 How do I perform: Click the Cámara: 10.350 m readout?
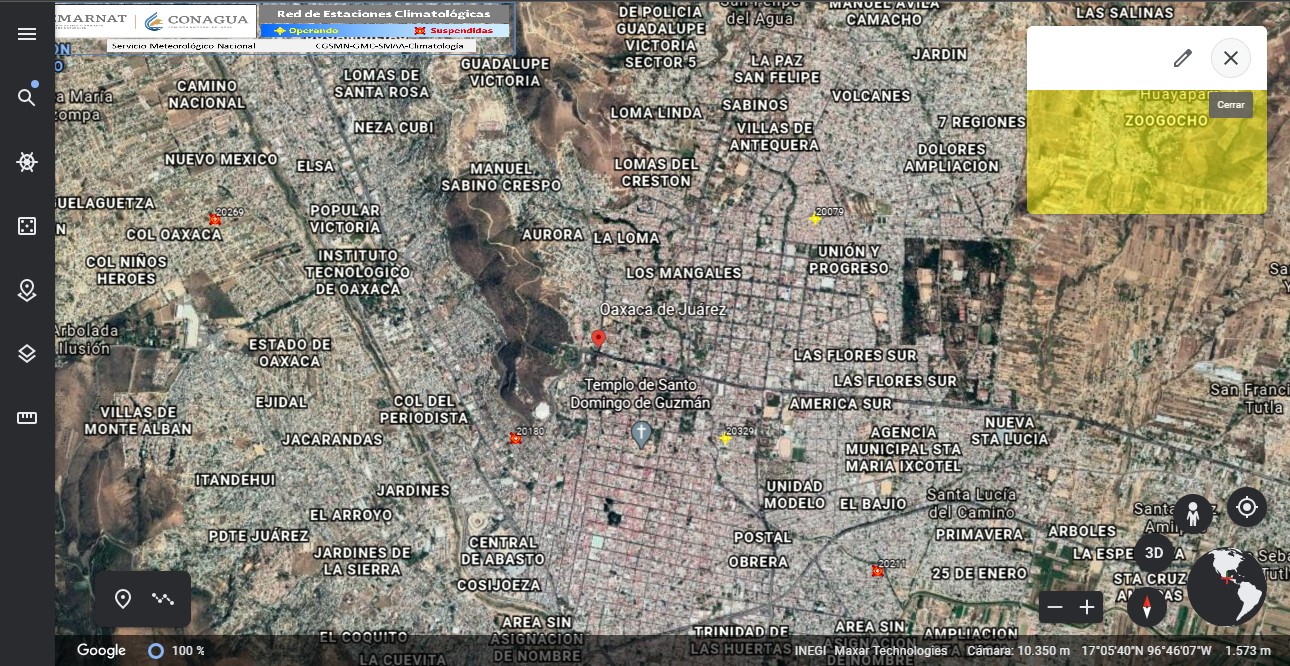click(x=1017, y=651)
